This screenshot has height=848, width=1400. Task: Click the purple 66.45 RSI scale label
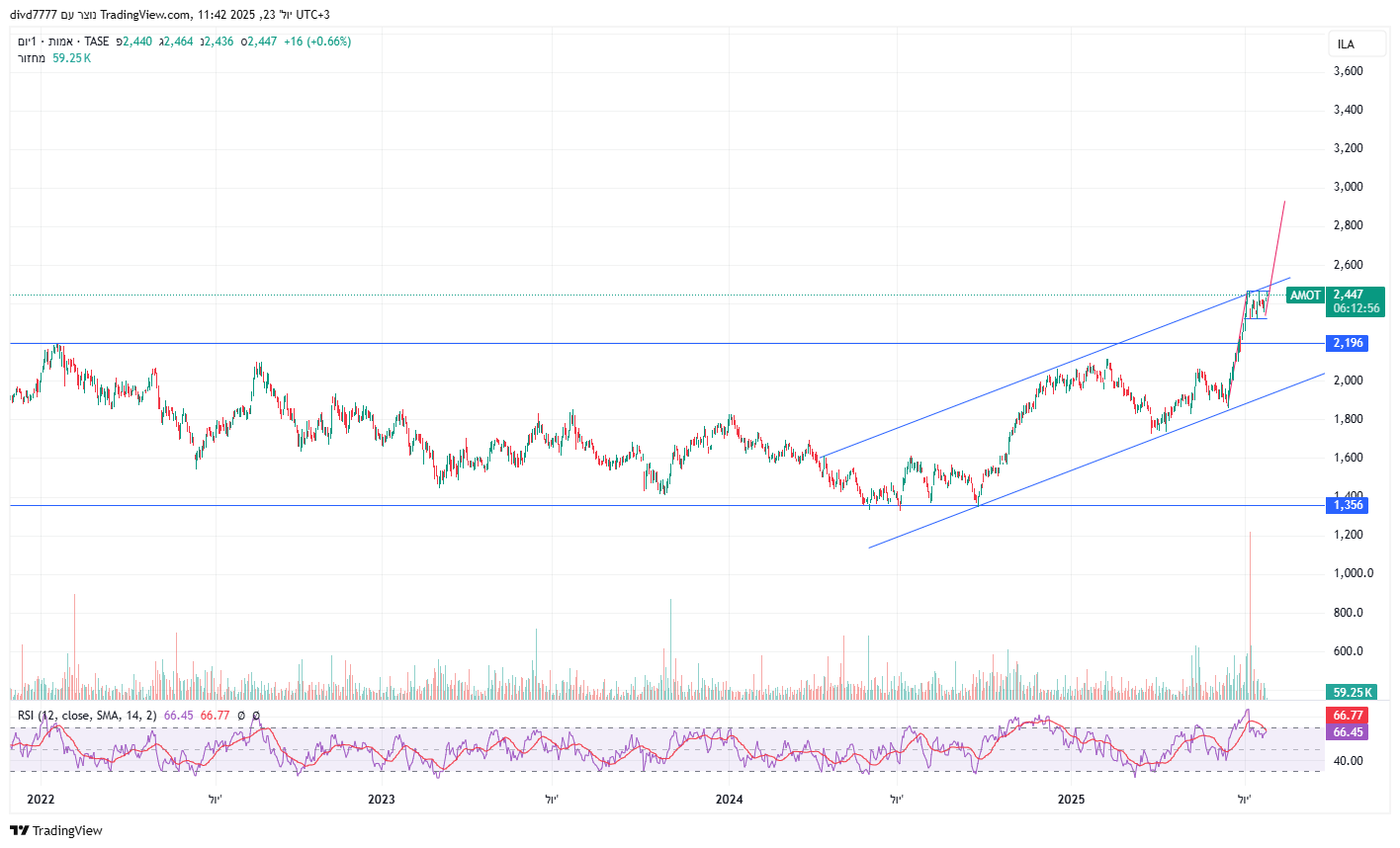click(x=1348, y=732)
